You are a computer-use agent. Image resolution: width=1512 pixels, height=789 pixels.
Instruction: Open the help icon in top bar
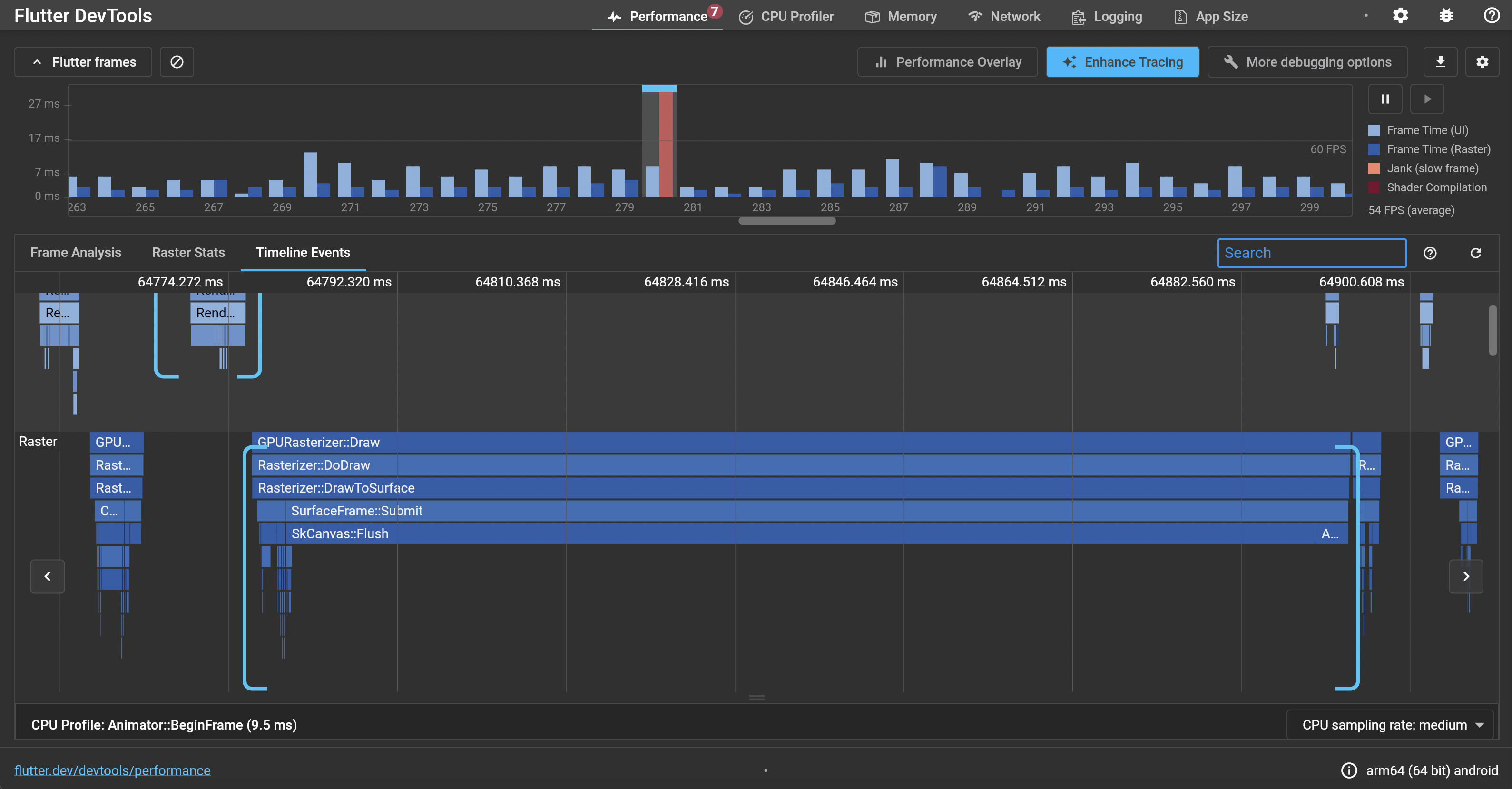point(1492,16)
